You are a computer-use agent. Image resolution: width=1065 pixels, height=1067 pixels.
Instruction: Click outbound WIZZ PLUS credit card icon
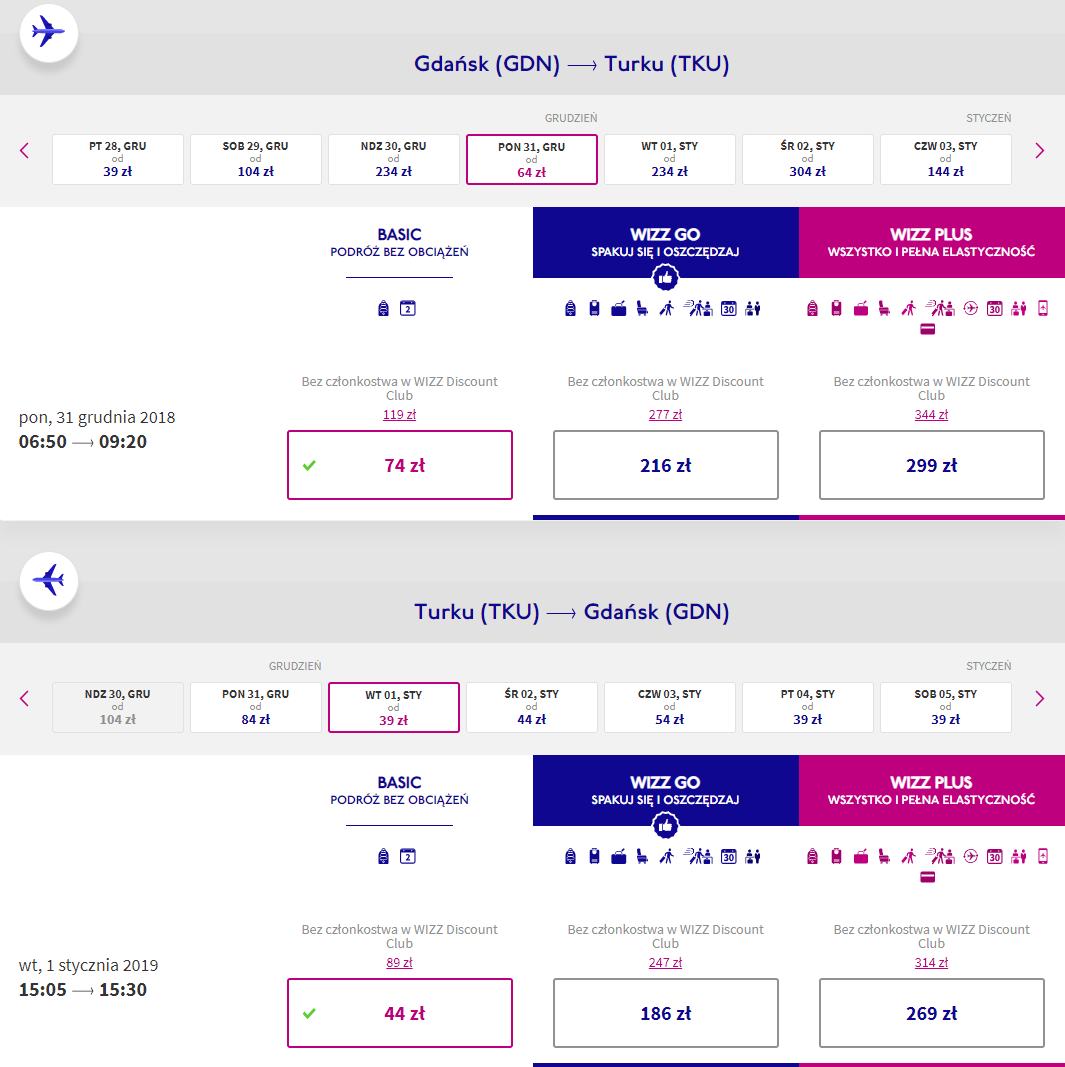(927, 329)
